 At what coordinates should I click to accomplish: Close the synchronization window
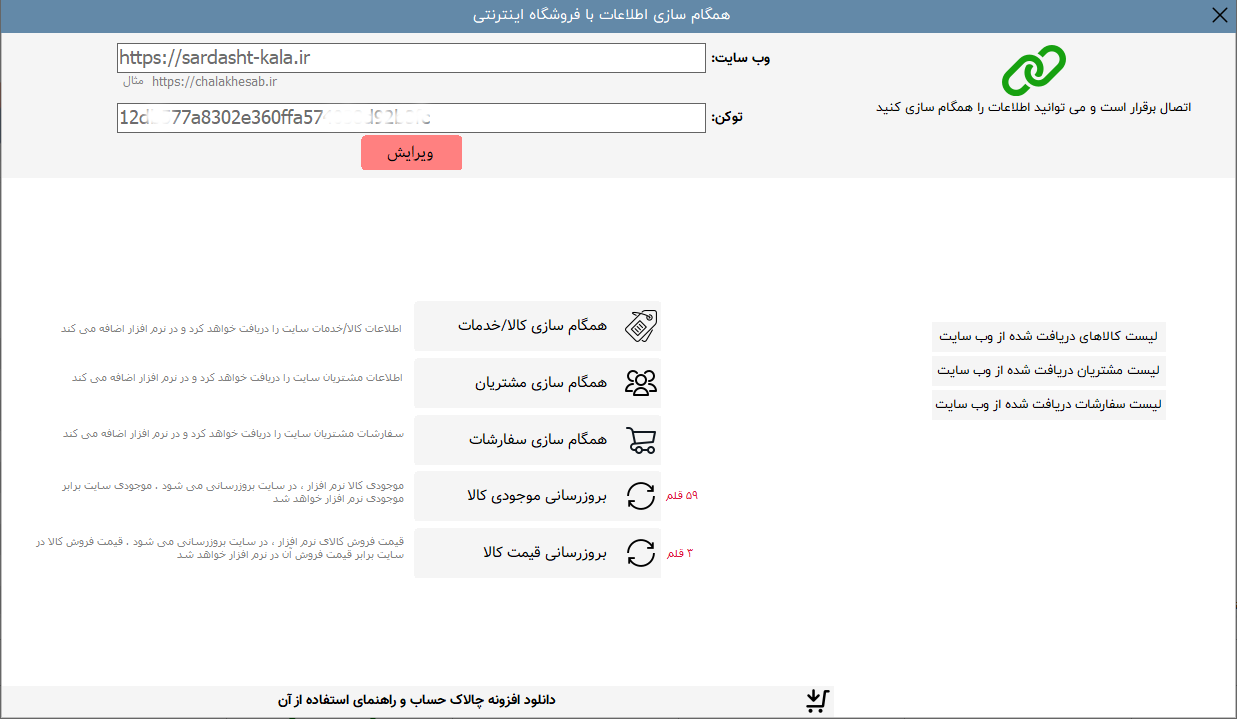[1219, 15]
